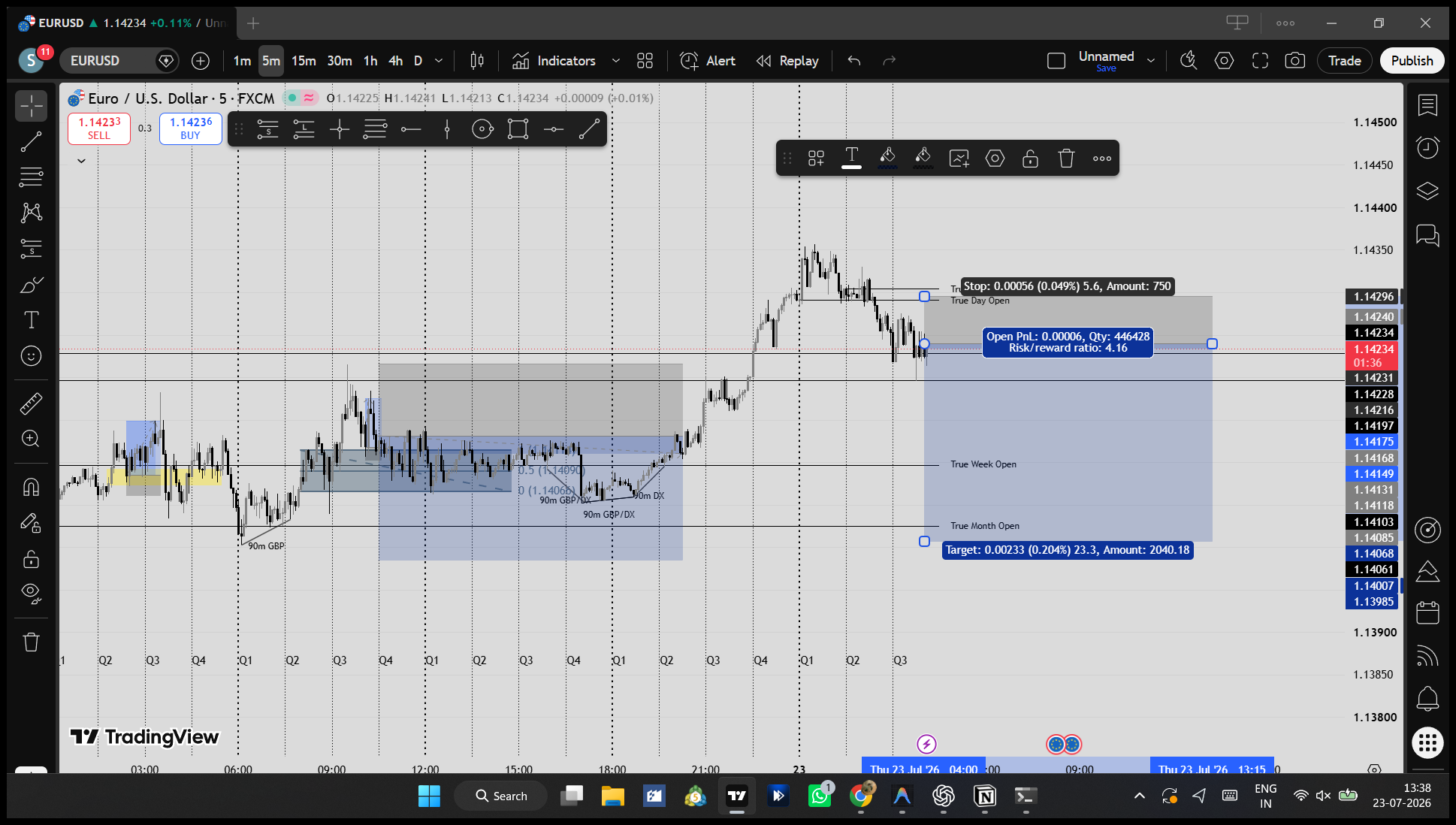Lock the selected position drawing
The image size is (1456, 825).
(x=1031, y=159)
